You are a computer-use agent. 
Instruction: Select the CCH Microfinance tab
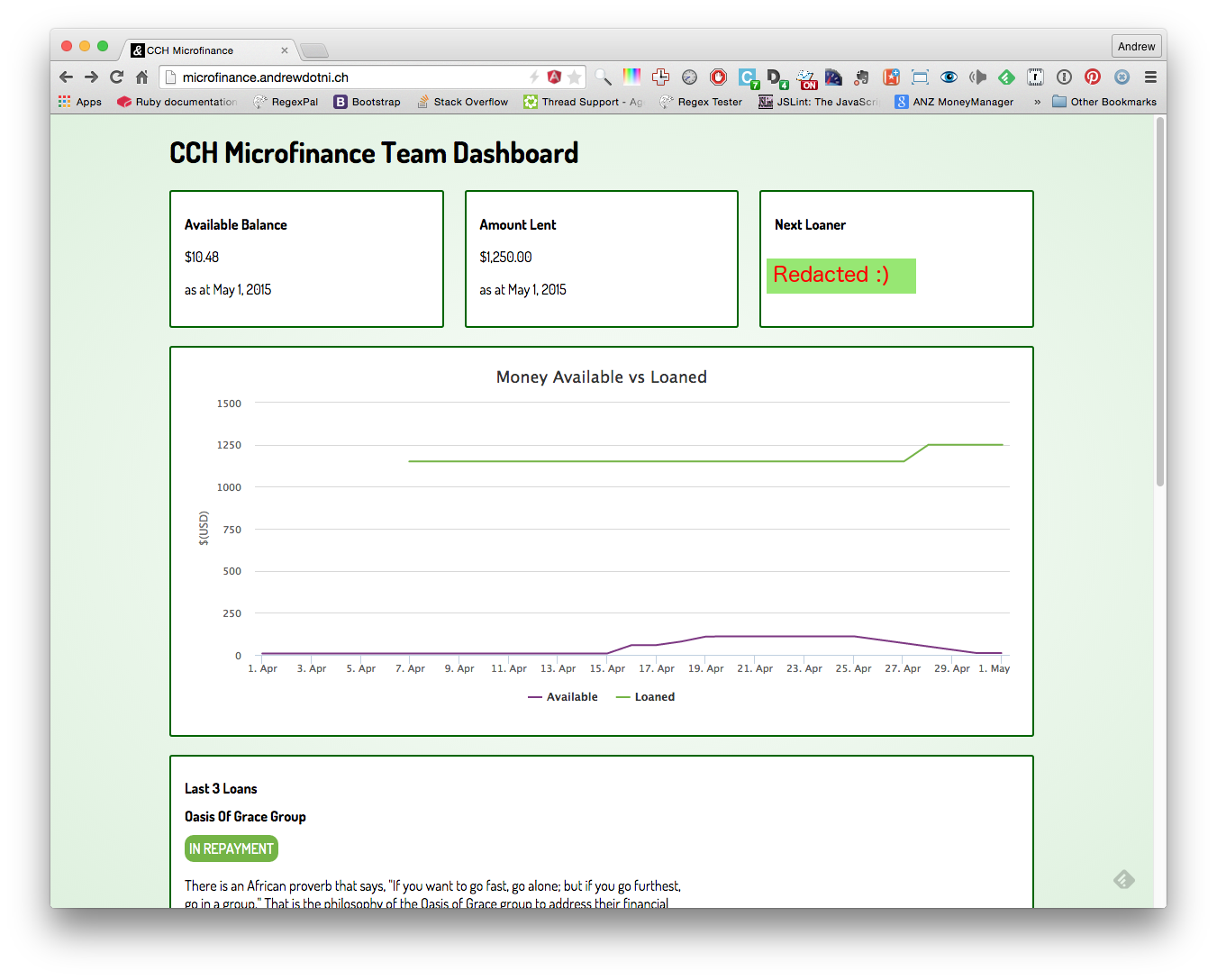pos(207,50)
